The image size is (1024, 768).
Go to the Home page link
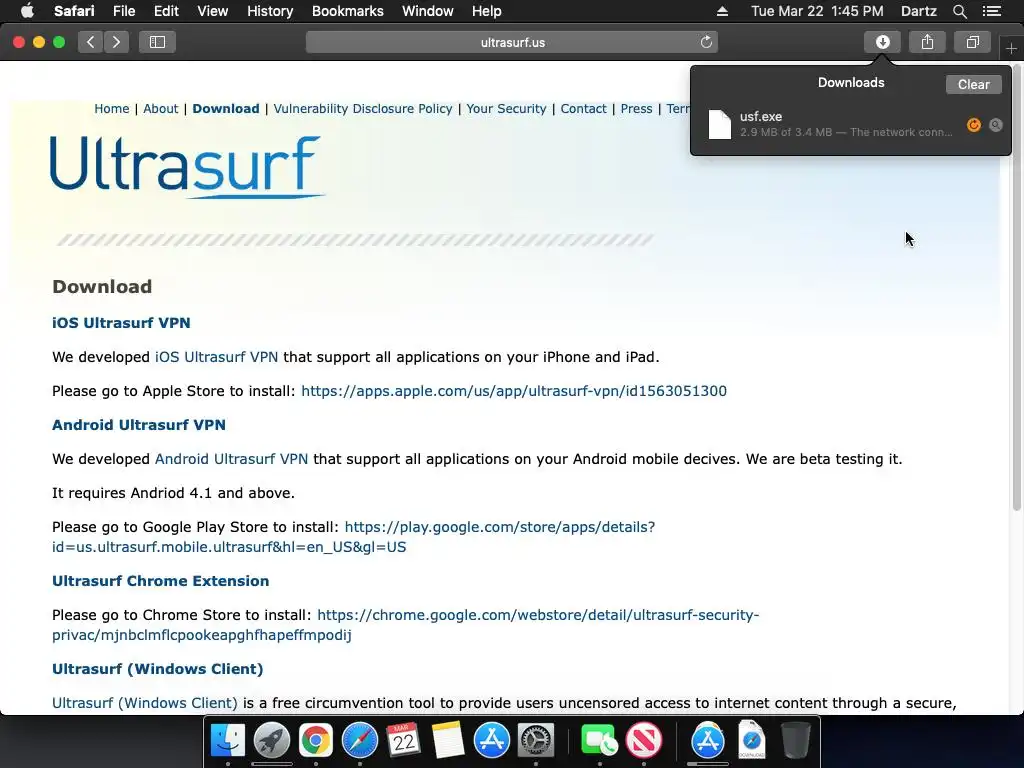[112, 108]
